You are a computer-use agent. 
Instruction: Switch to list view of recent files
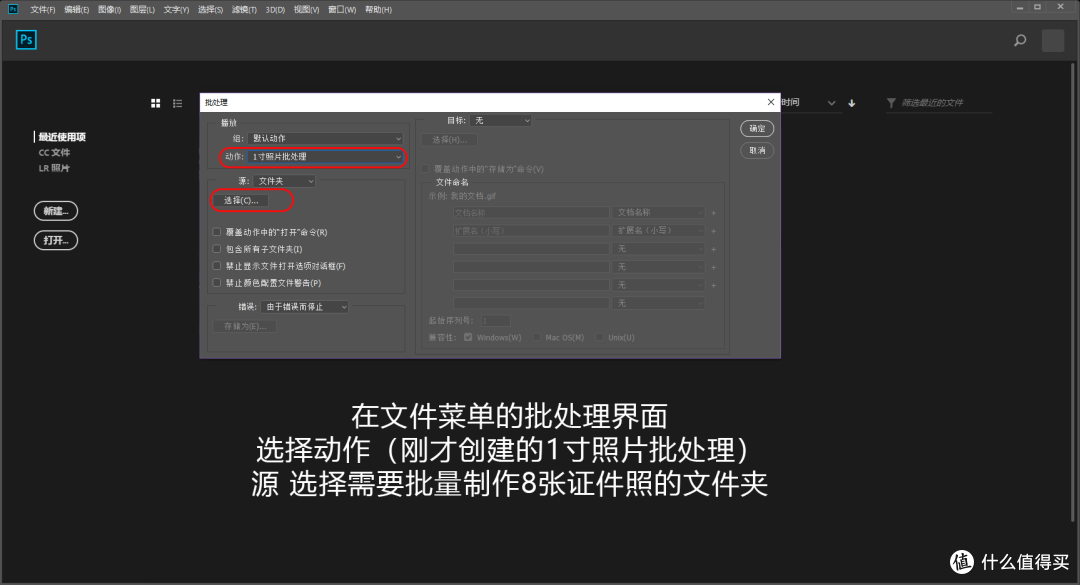pyautogui.click(x=177, y=102)
